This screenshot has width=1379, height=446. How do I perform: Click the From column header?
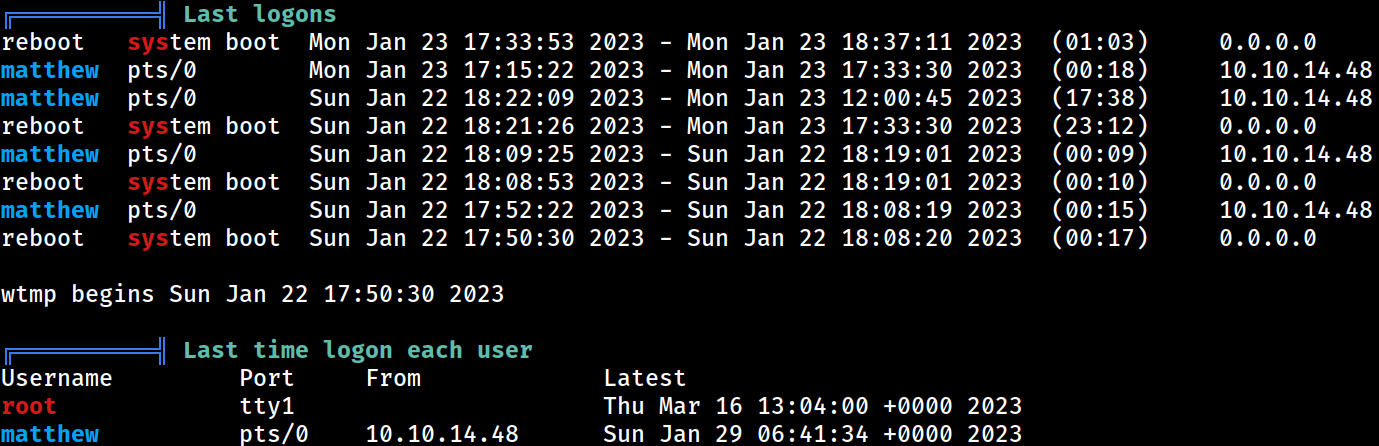point(393,378)
